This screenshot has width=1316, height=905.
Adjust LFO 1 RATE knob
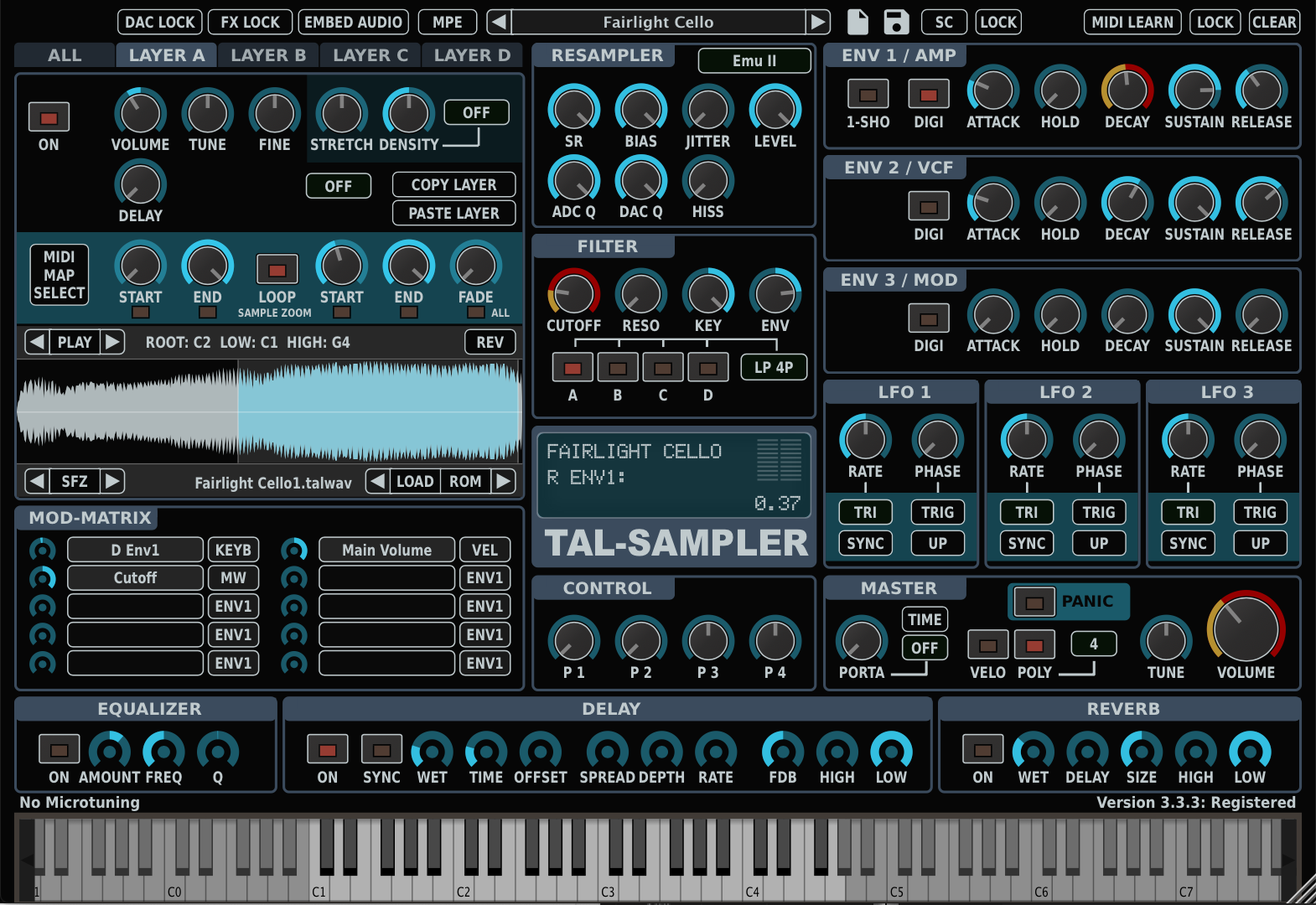click(865, 439)
